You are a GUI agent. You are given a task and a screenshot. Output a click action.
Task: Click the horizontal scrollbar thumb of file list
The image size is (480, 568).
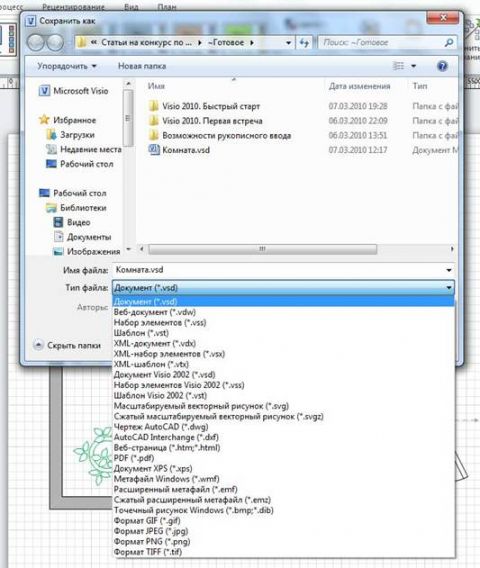pyautogui.click(x=263, y=249)
